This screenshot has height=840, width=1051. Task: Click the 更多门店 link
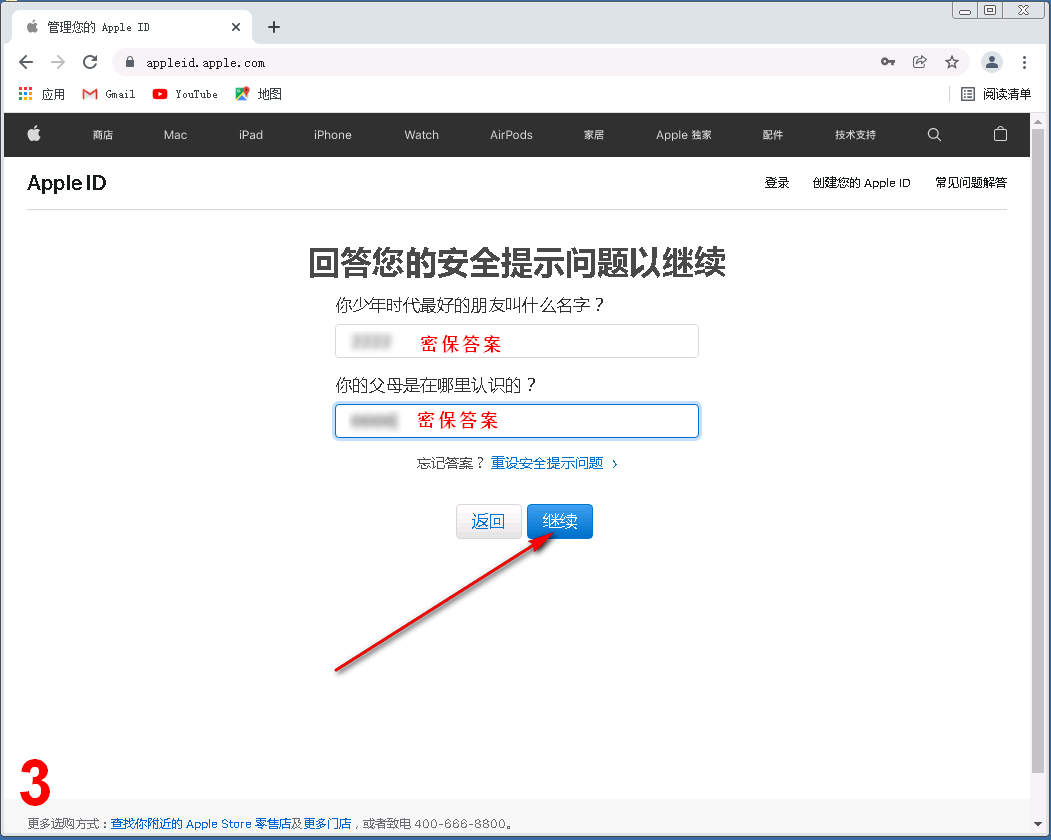[x=327, y=823]
